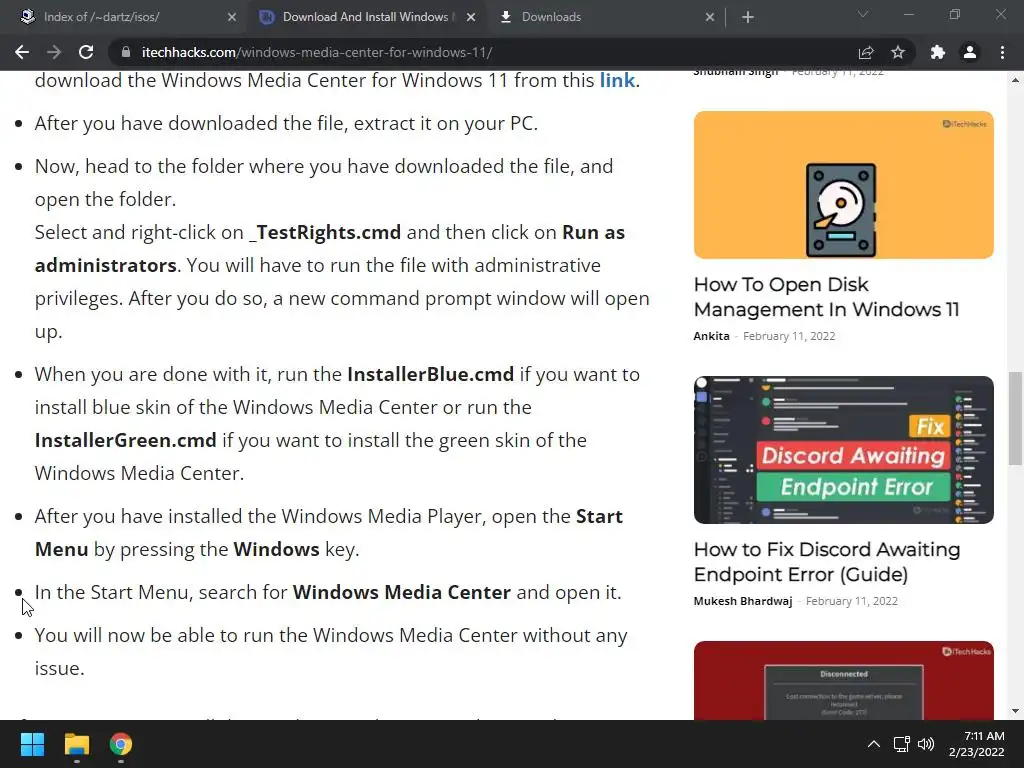Share this page from the address bar
The height and width of the screenshot is (768, 1024).
tap(866, 52)
